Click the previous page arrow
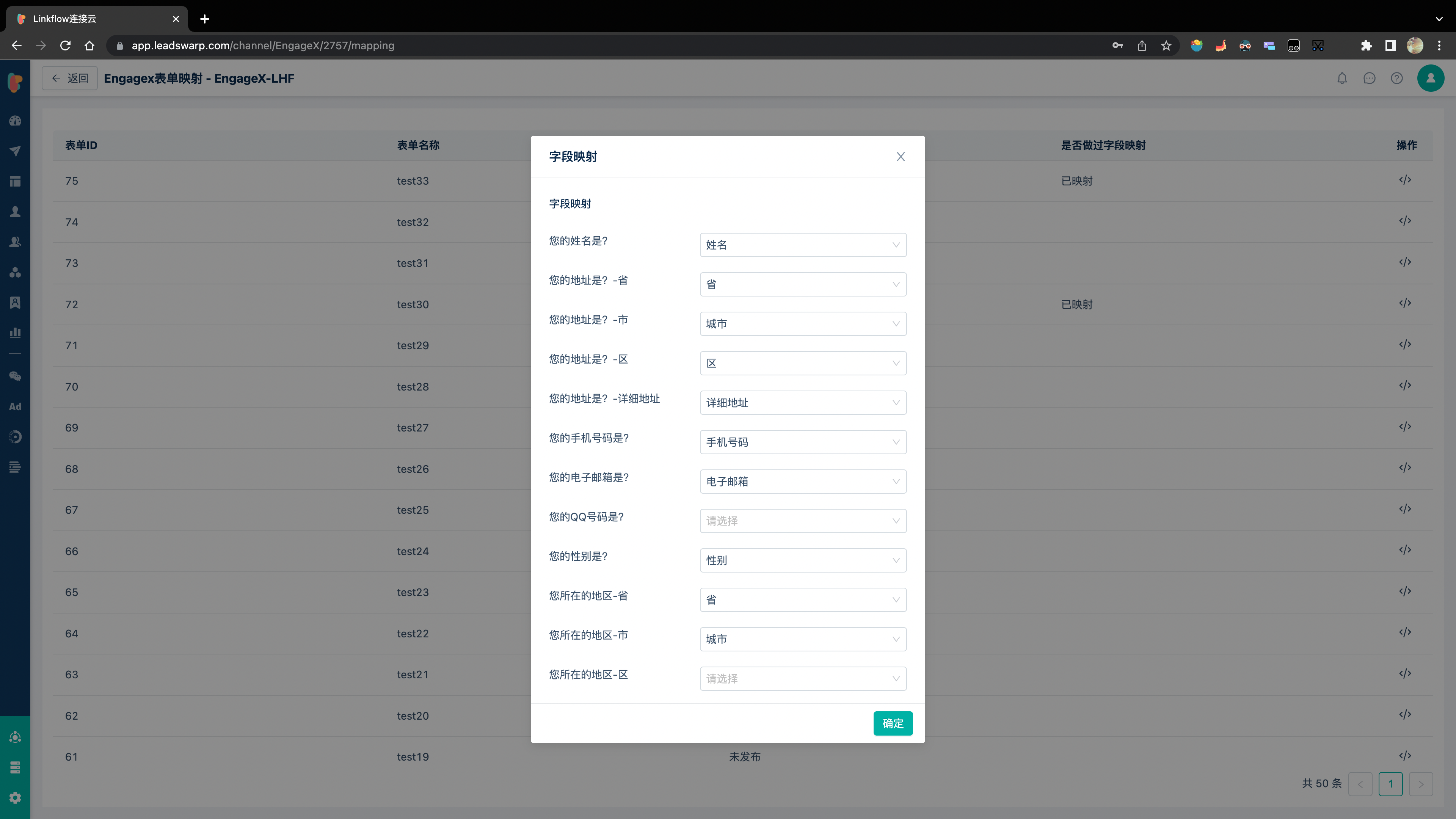The image size is (1456, 819). pyautogui.click(x=1360, y=783)
